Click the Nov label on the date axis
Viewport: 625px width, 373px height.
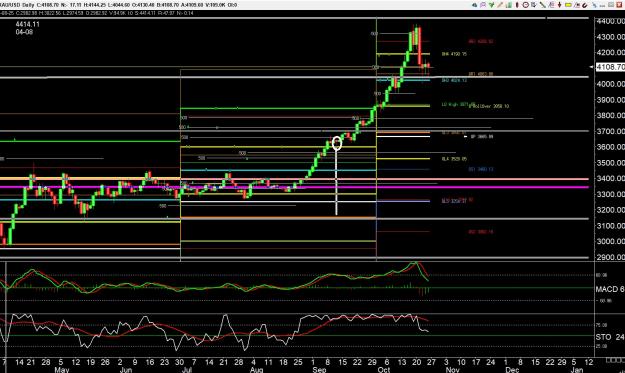tap(452, 369)
